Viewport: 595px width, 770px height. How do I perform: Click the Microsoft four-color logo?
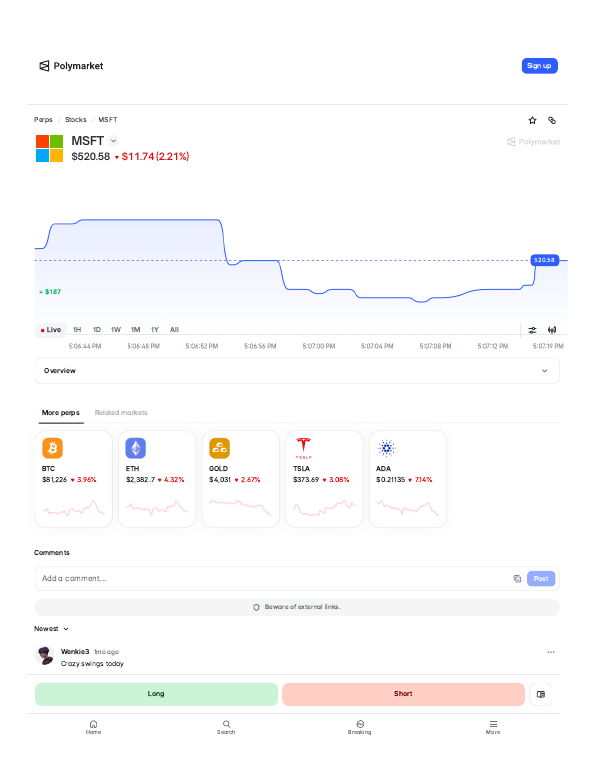(49, 148)
